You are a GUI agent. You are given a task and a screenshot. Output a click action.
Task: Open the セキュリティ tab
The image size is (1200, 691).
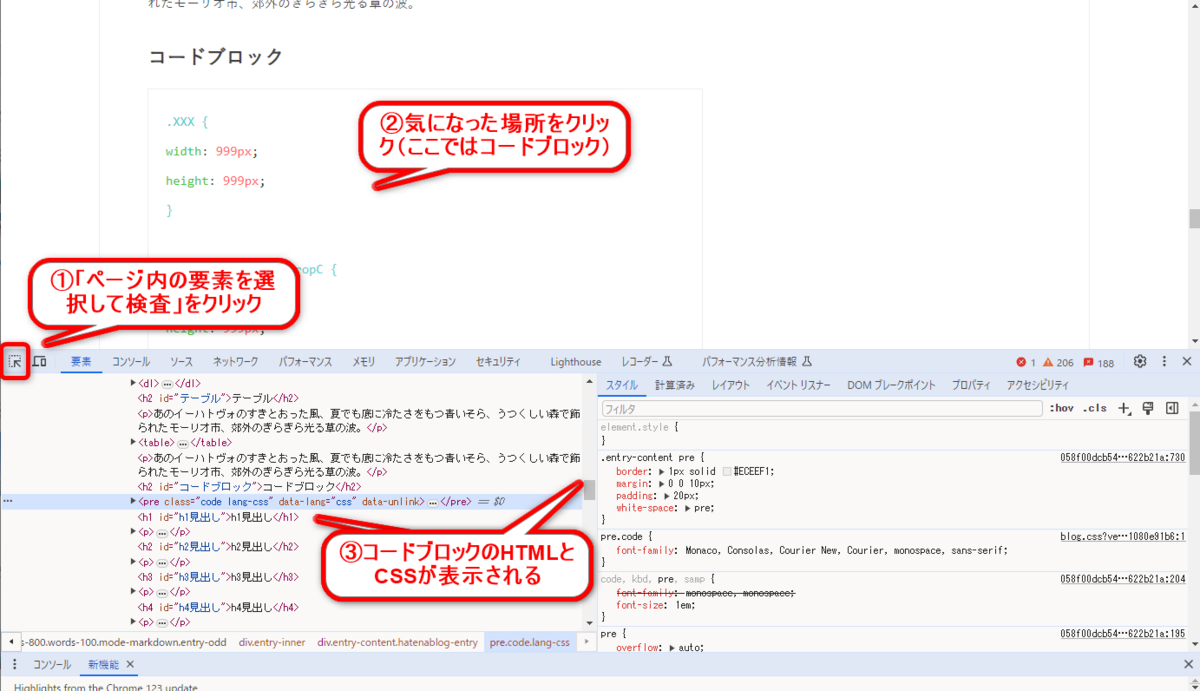tap(498, 362)
